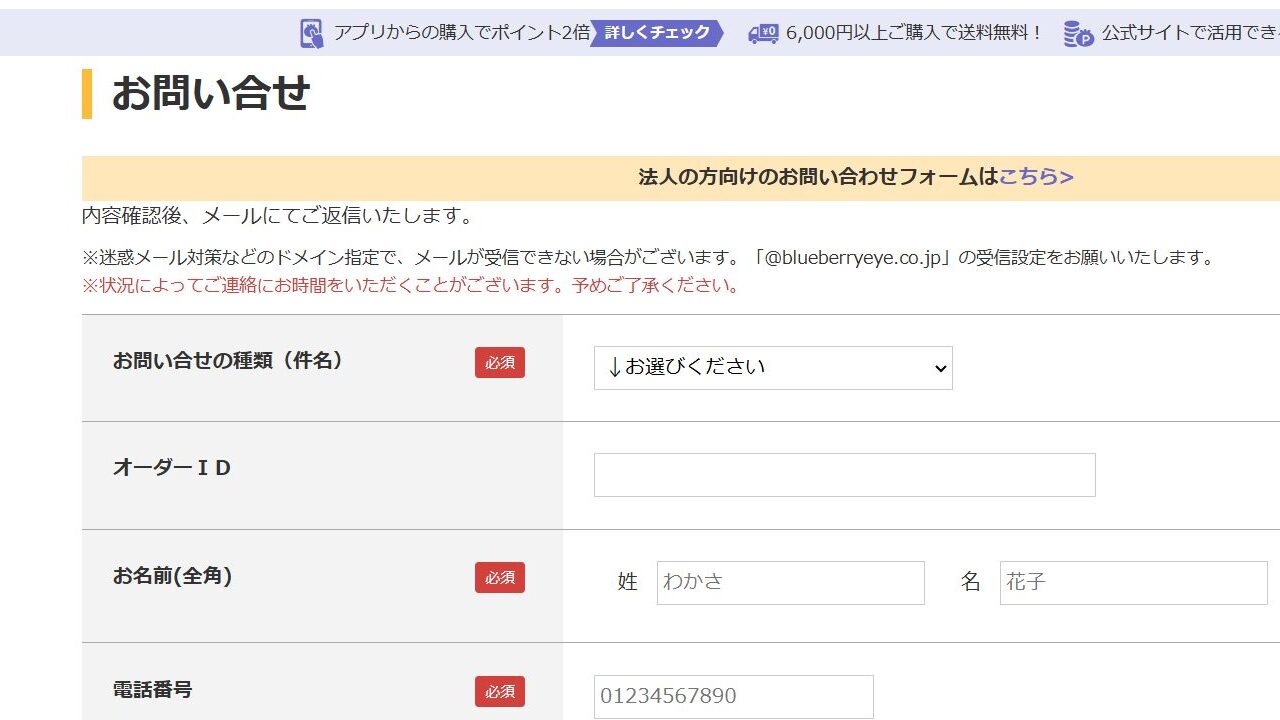Focus the オーダーID input field
The height and width of the screenshot is (720, 1280).
(845, 475)
